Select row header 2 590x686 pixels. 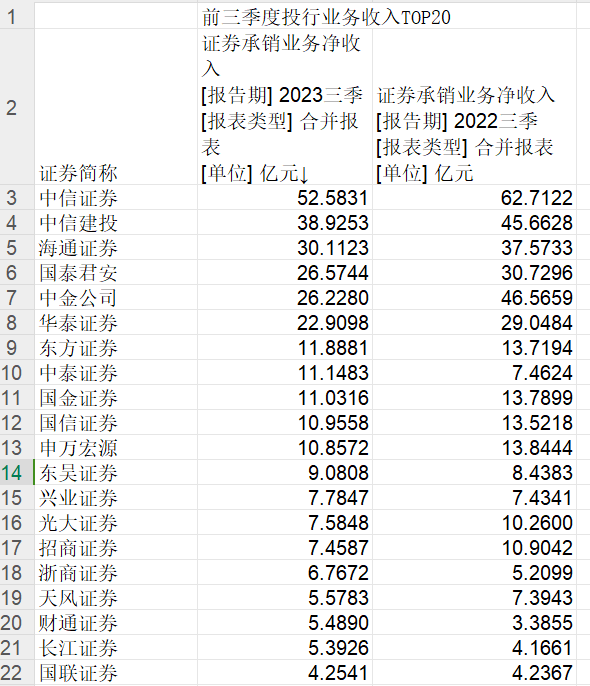[17, 107]
